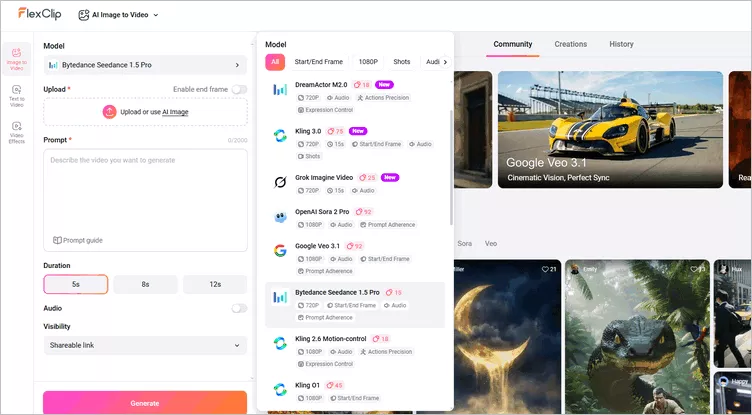Toggle the Audio switch
This screenshot has width=752, height=415.
[239, 308]
